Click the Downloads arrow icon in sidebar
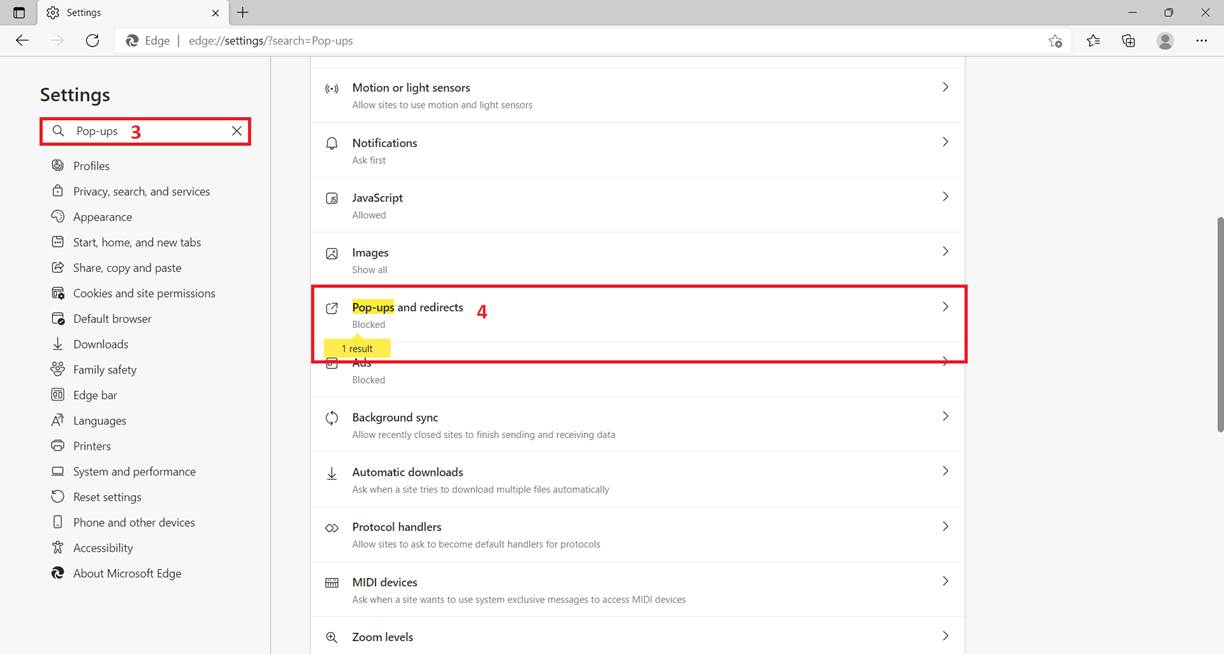The image size is (1224, 654). pyautogui.click(x=58, y=344)
